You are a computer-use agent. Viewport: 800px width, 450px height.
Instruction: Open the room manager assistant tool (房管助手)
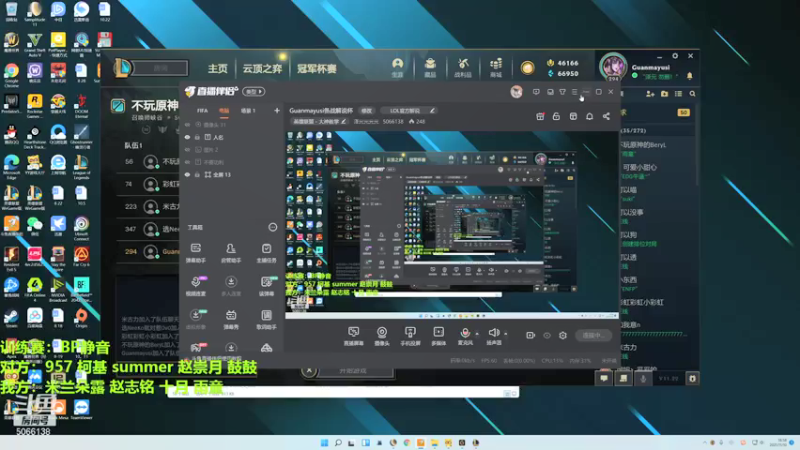click(231, 253)
